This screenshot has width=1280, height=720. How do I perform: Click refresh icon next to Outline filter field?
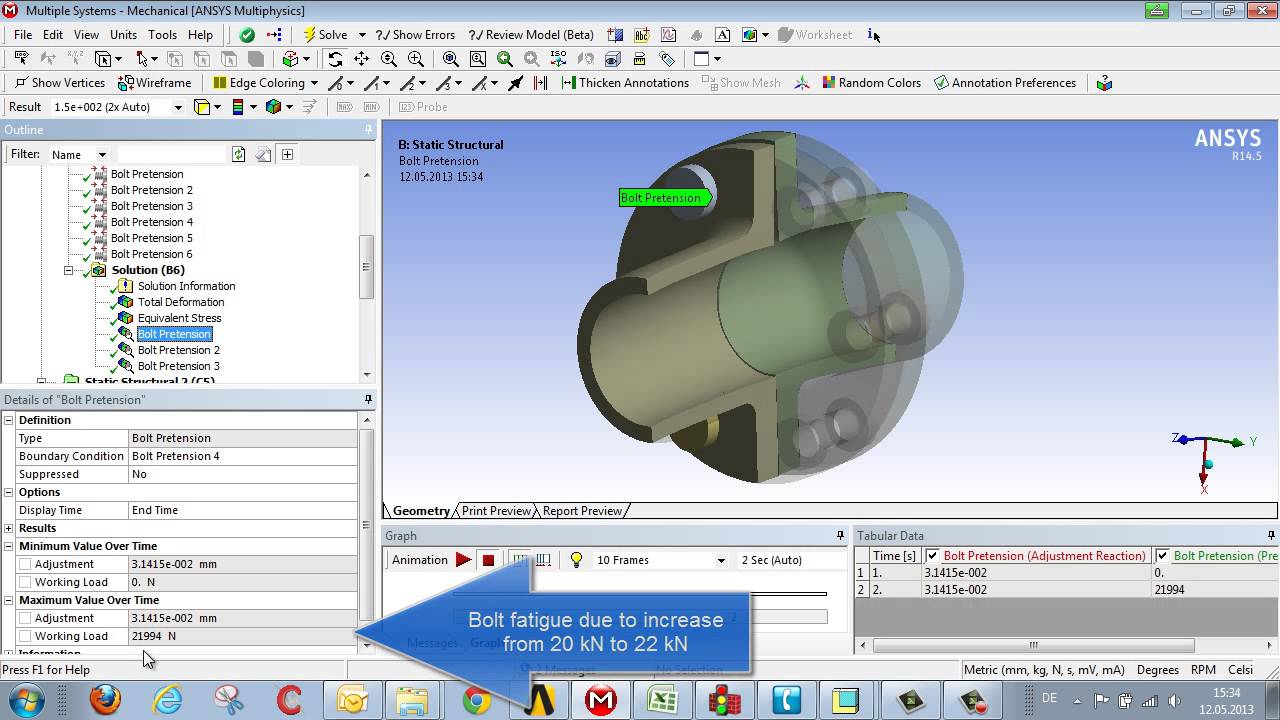point(238,154)
